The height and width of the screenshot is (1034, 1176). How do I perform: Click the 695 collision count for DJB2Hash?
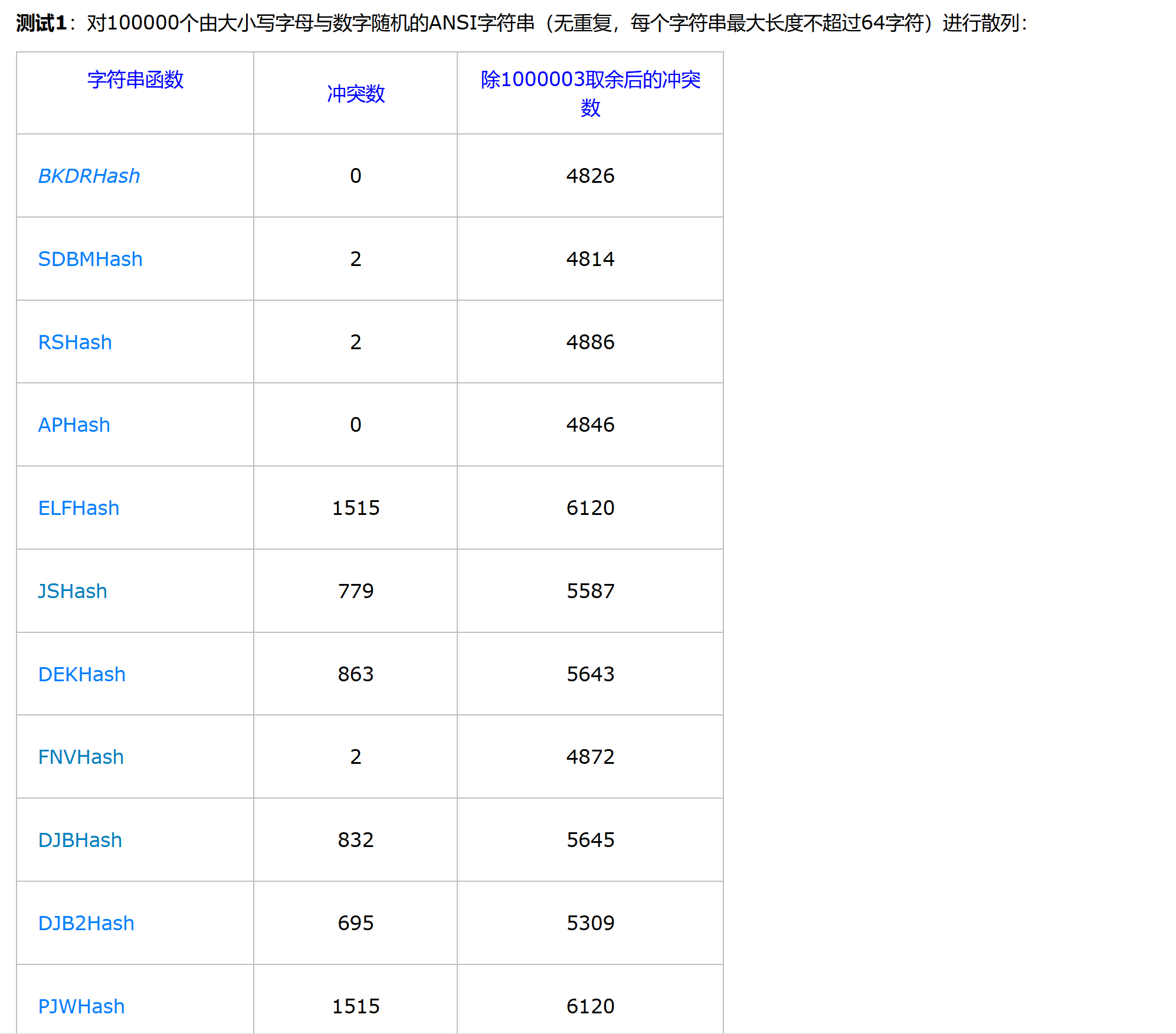click(x=356, y=923)
